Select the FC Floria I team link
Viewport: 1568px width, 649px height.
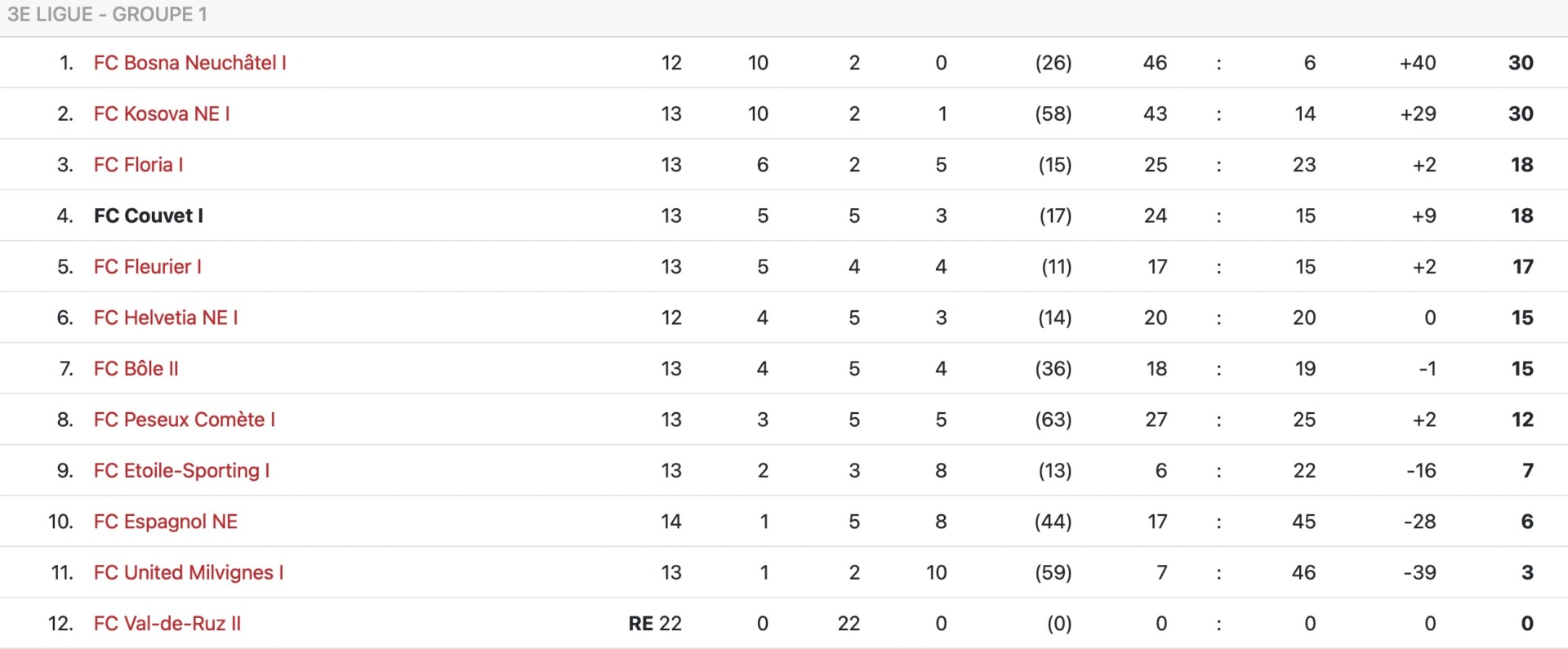point(138,165)
